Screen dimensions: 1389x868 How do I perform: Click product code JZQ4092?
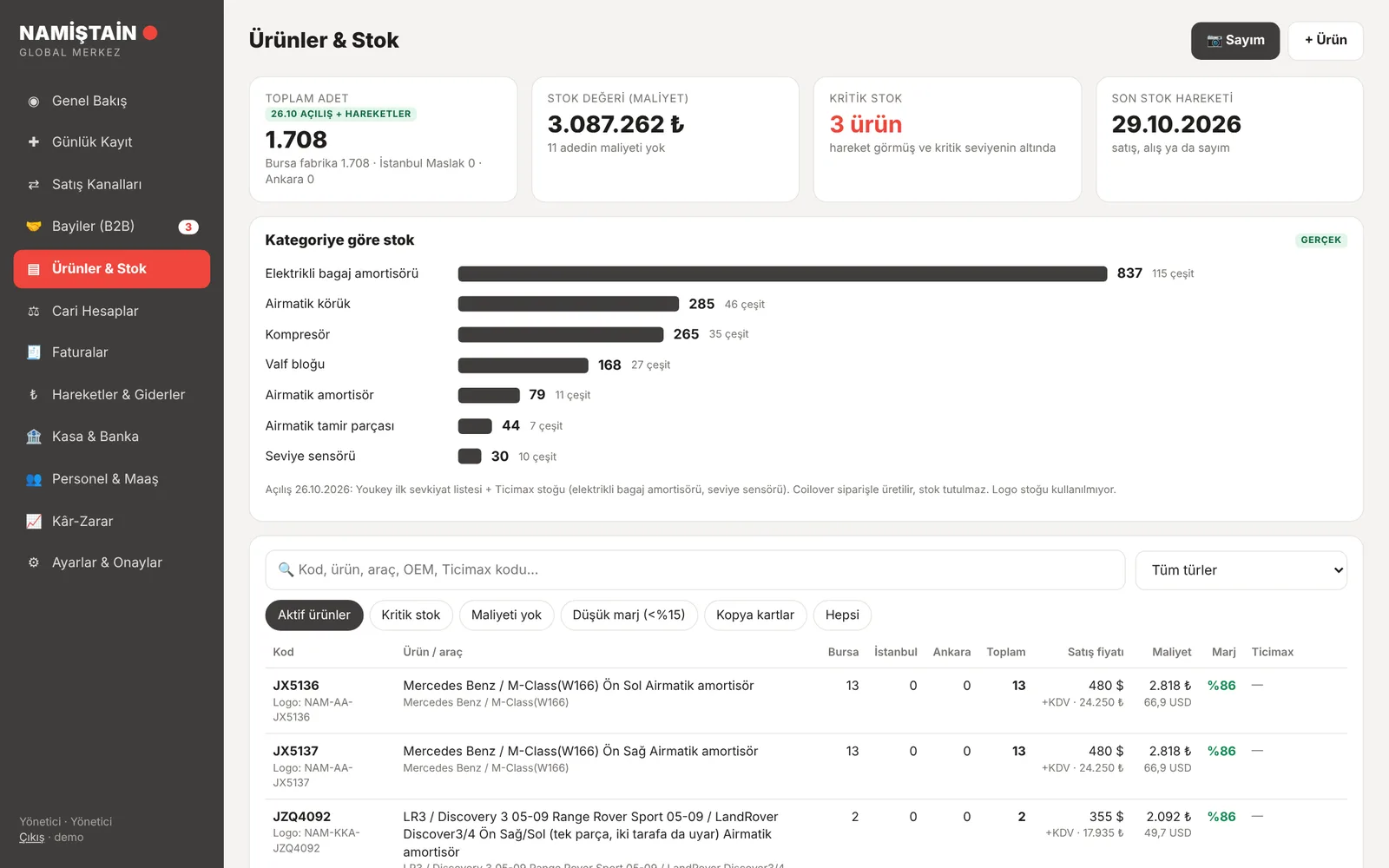point(302,817)
